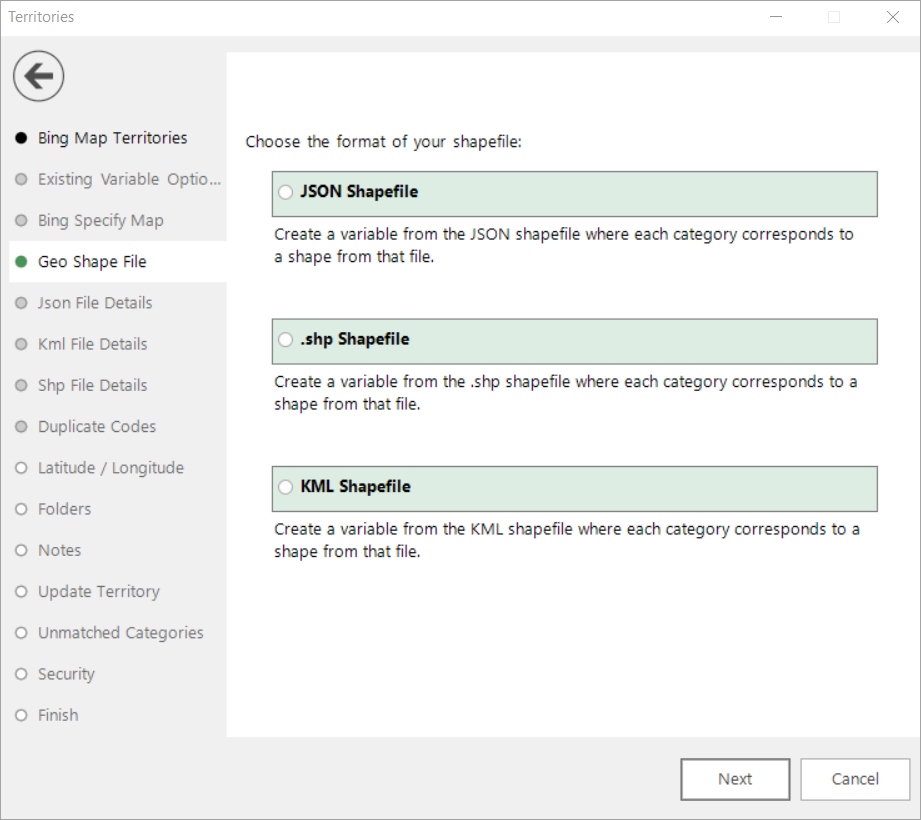Click the back arrow icon
The image size is (921, 820).
coord(39,76)
